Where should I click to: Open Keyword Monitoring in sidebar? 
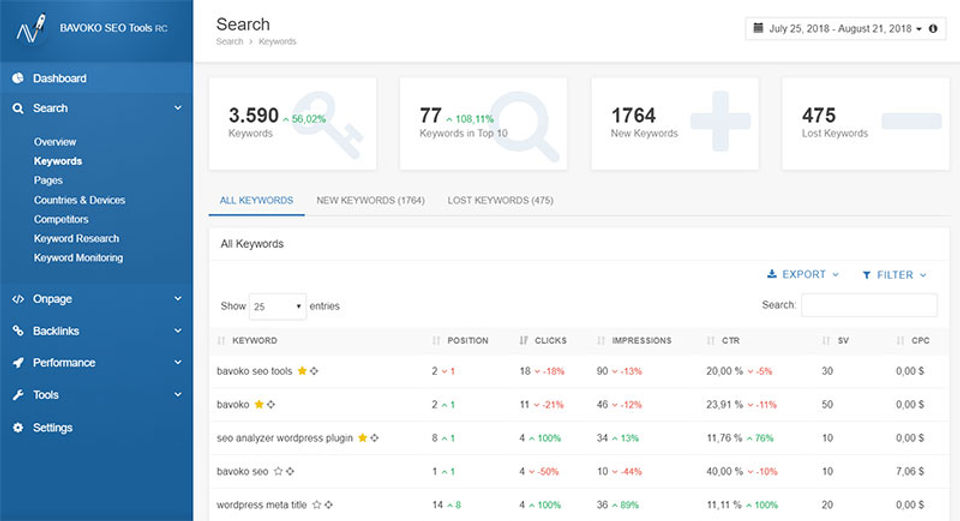(x=78, y=258)
